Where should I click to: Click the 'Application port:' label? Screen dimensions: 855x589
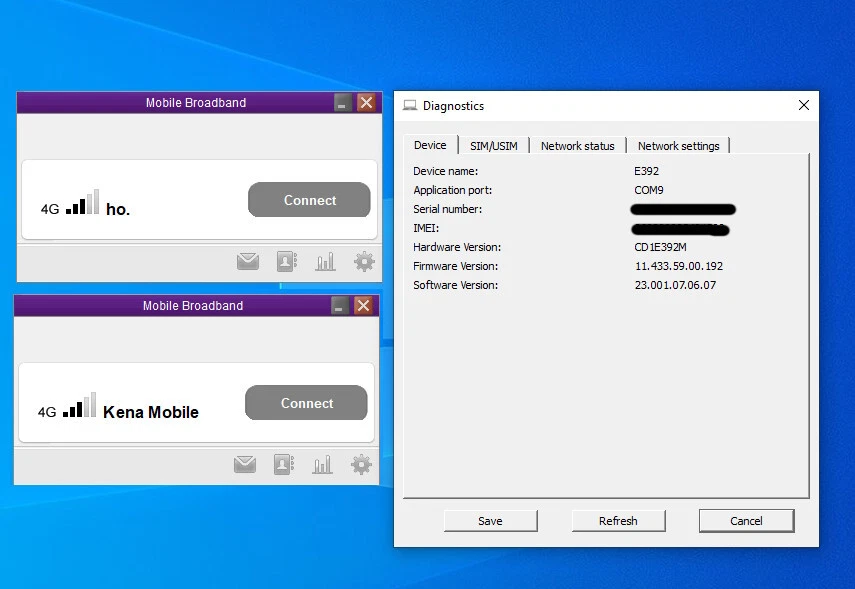point(453,190)
